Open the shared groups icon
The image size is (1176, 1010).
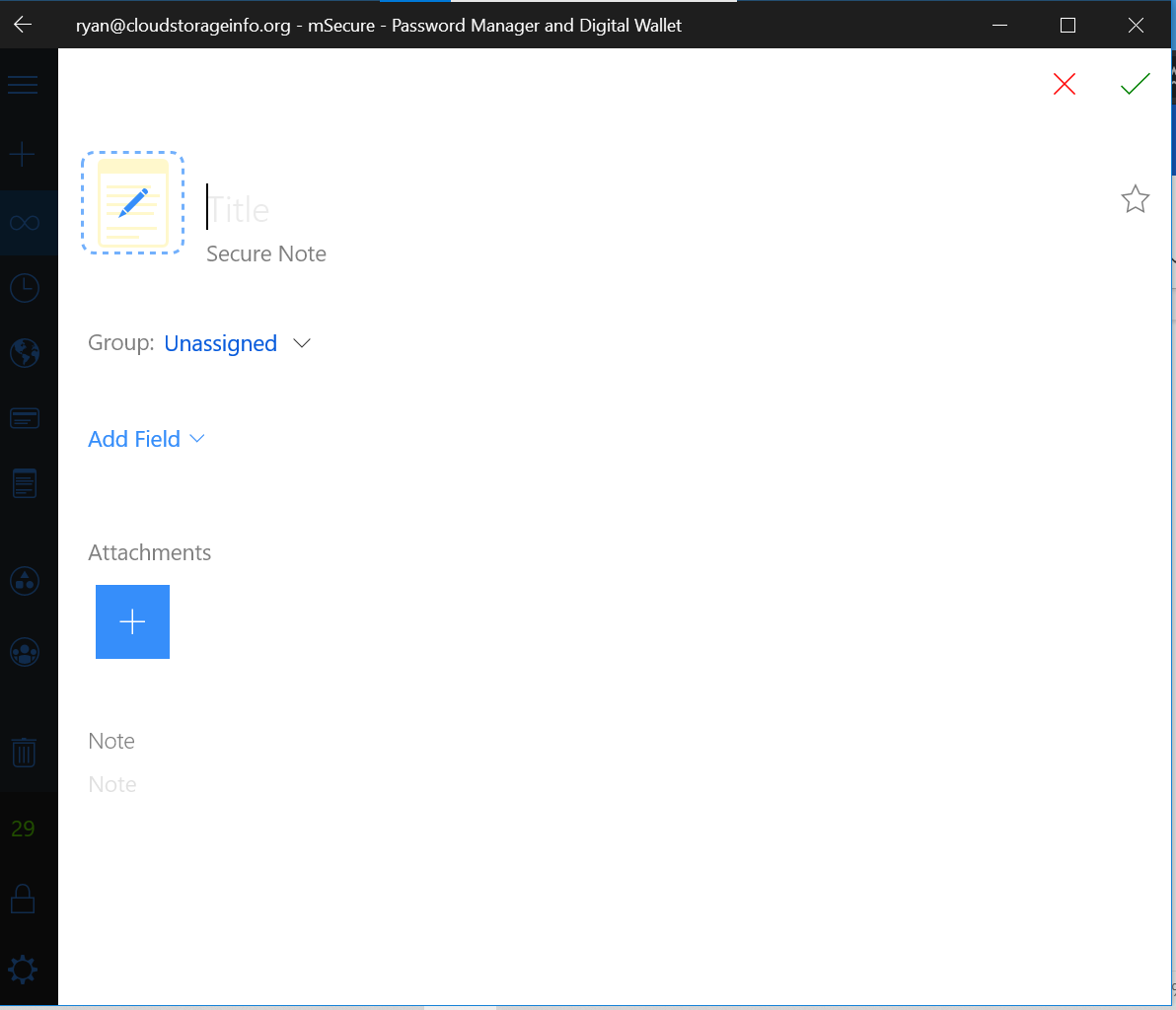(23, 651)
